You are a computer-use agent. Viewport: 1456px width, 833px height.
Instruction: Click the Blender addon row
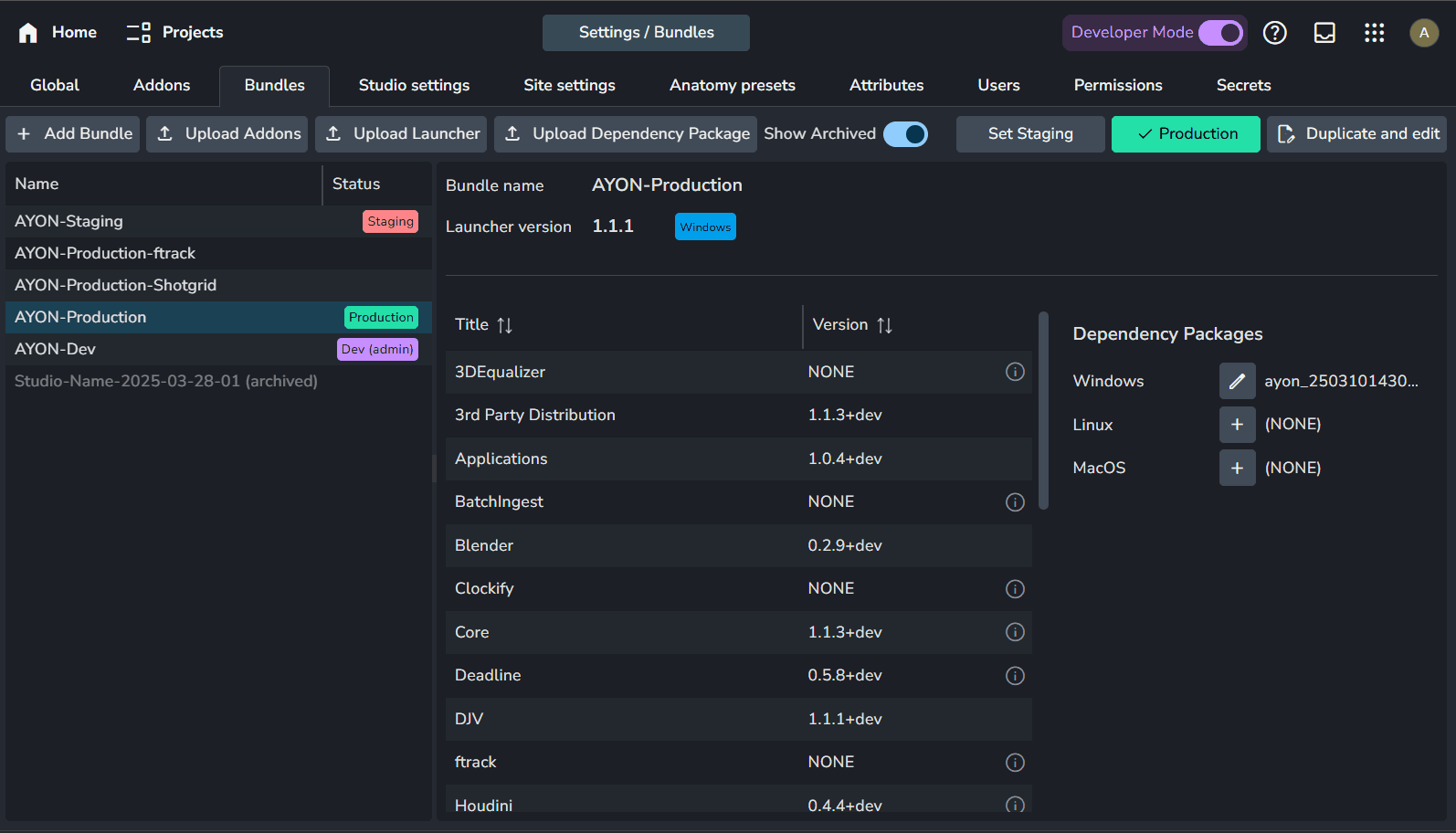pyautogui.click(x=738, y=545)
